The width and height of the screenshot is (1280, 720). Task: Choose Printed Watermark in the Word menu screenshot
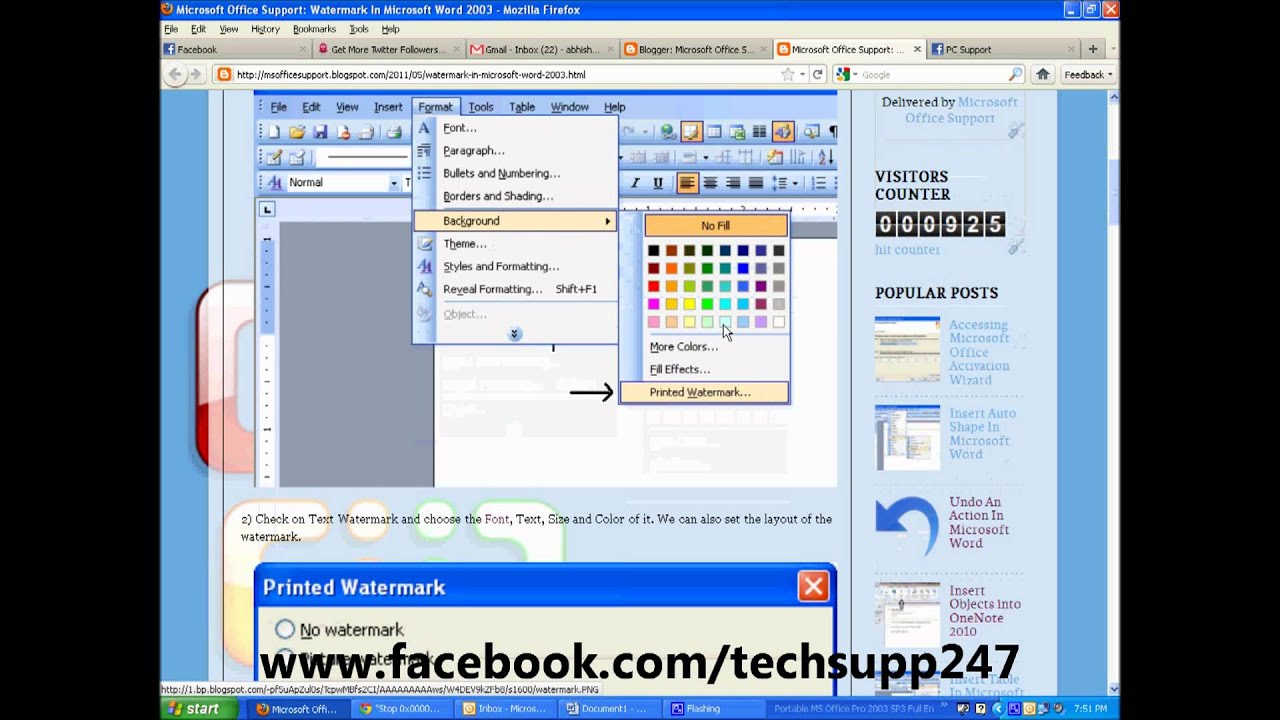704,392
